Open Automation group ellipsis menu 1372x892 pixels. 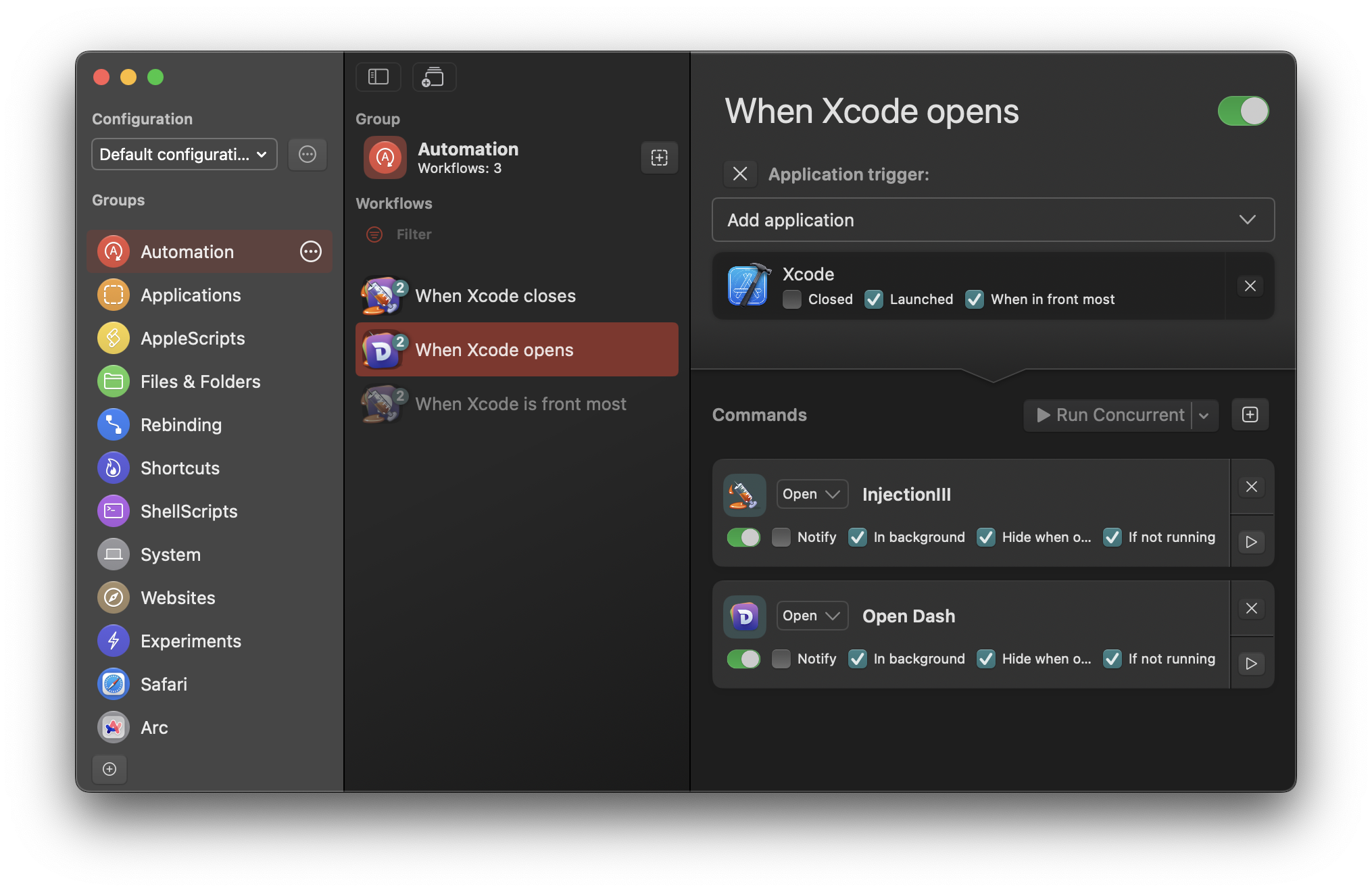click(x=311, y=251)
